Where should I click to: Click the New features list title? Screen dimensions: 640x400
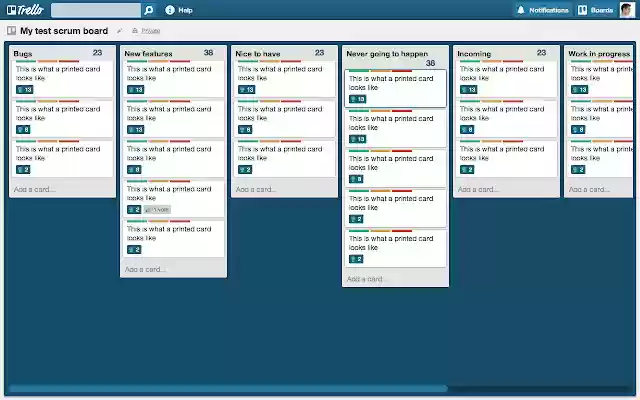[148, 53]
